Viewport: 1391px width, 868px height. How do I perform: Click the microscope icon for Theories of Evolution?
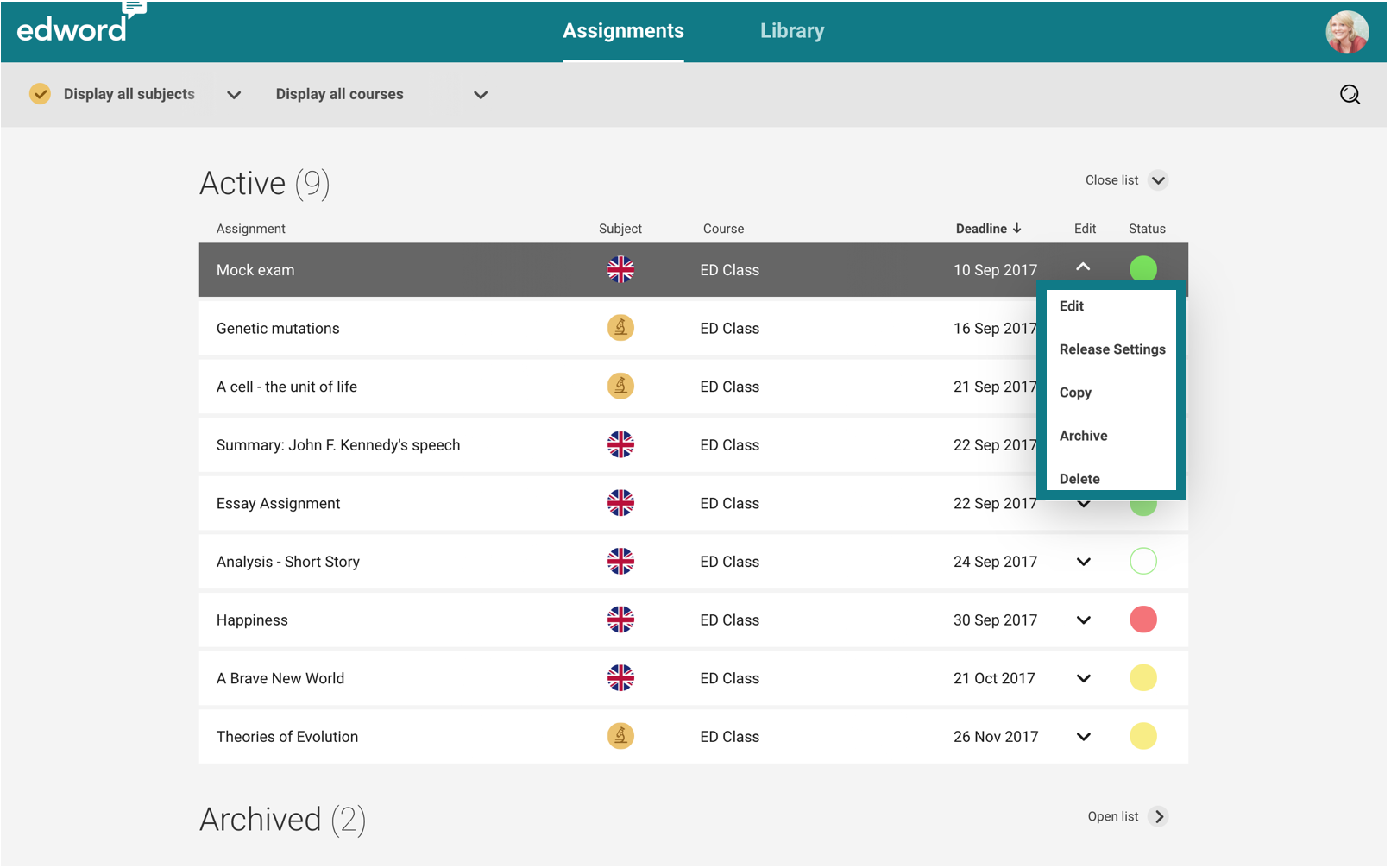pyautogui.click(x=620, y=736)
